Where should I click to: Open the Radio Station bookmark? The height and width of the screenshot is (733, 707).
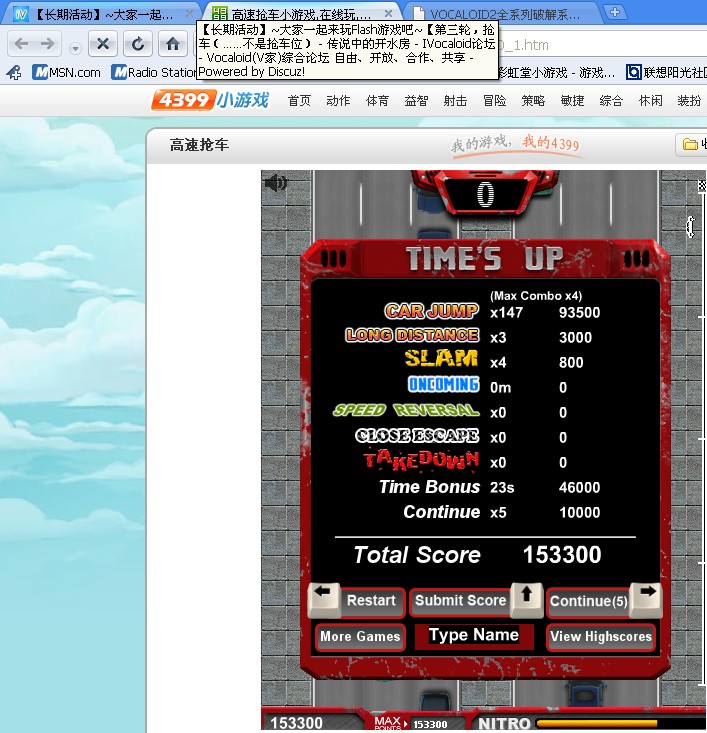(154, 72)
